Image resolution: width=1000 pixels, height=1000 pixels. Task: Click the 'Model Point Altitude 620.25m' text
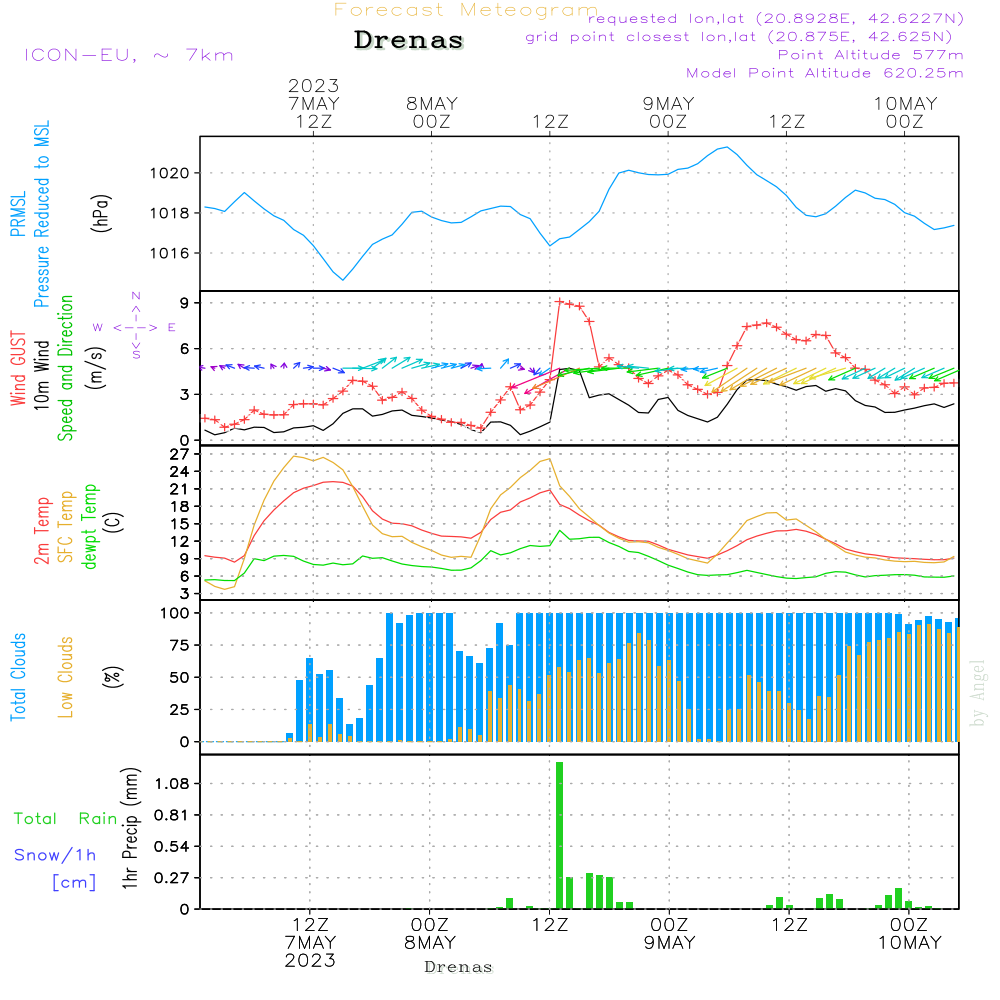click(x=825, y=73)
